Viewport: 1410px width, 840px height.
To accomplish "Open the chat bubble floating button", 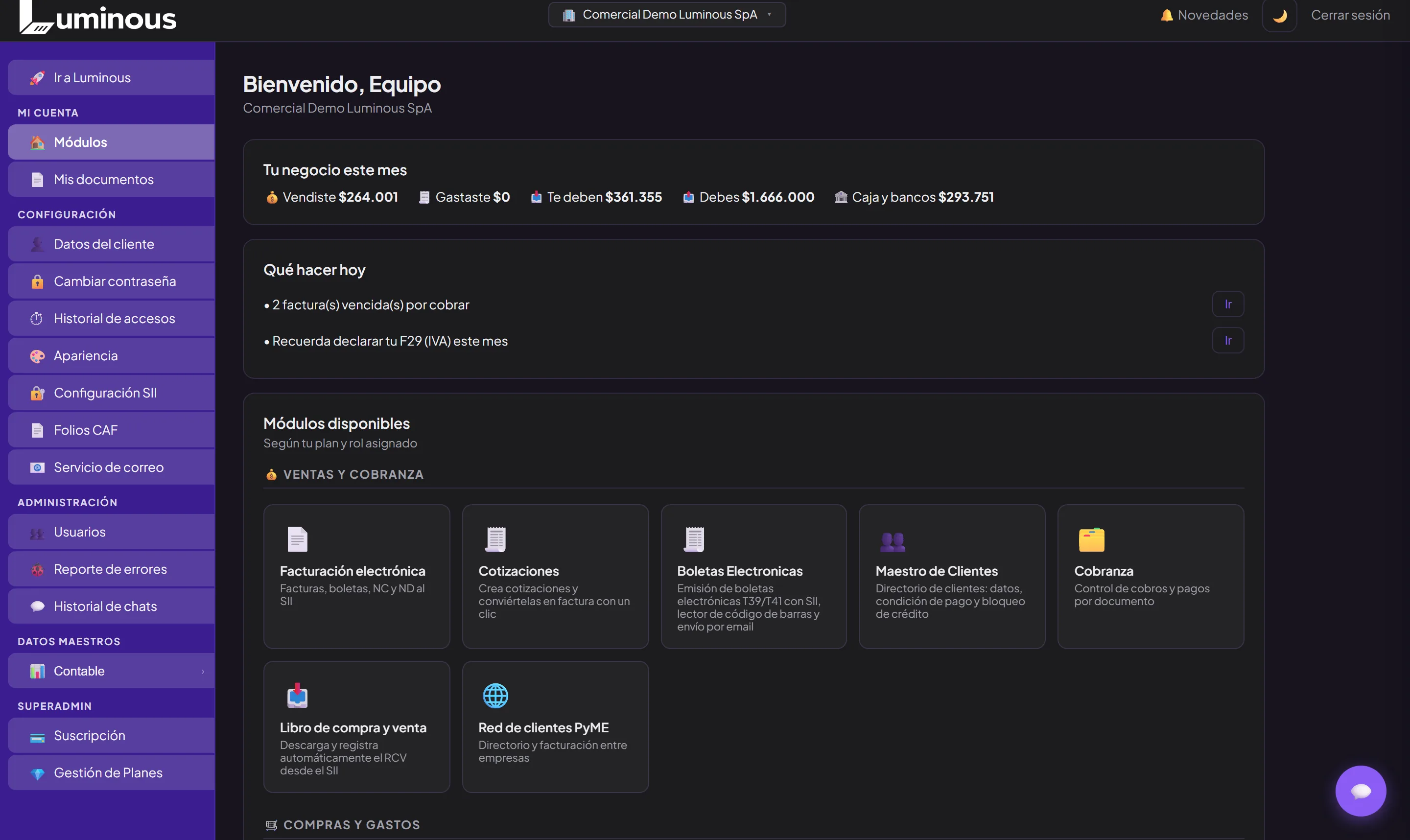I will [1360, 791].
